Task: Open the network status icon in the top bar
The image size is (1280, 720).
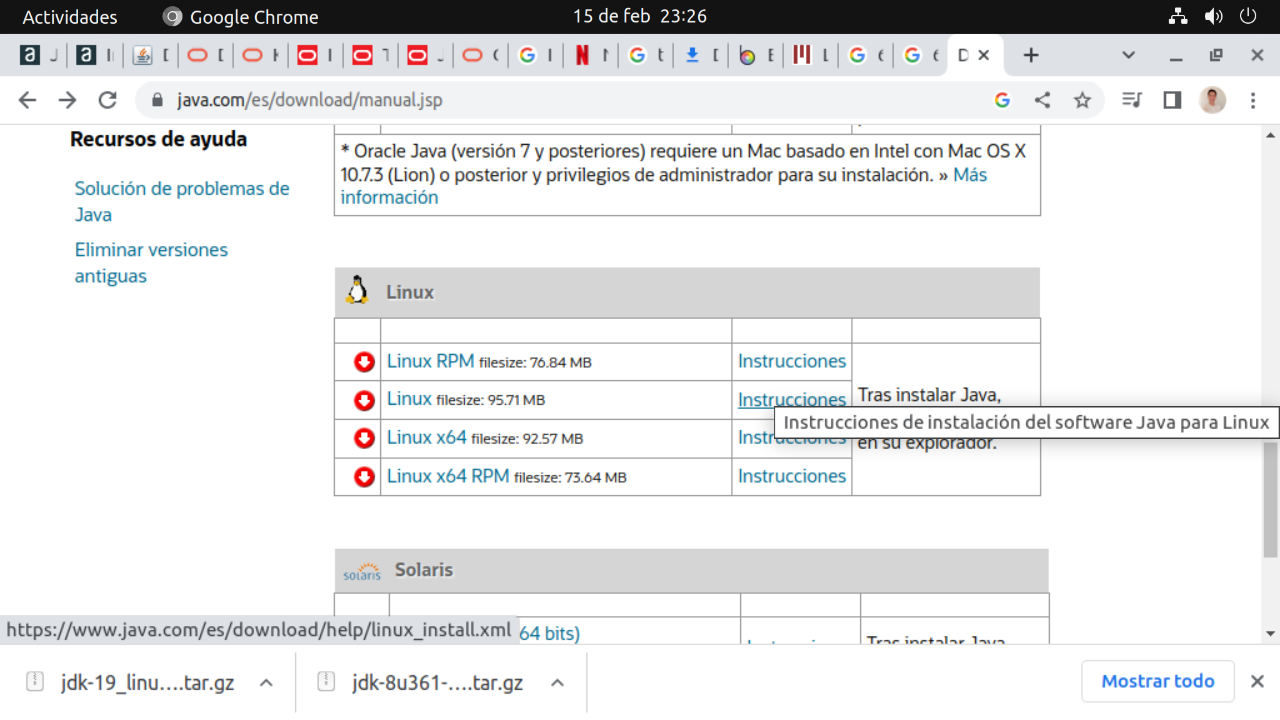Action: 1178,17
